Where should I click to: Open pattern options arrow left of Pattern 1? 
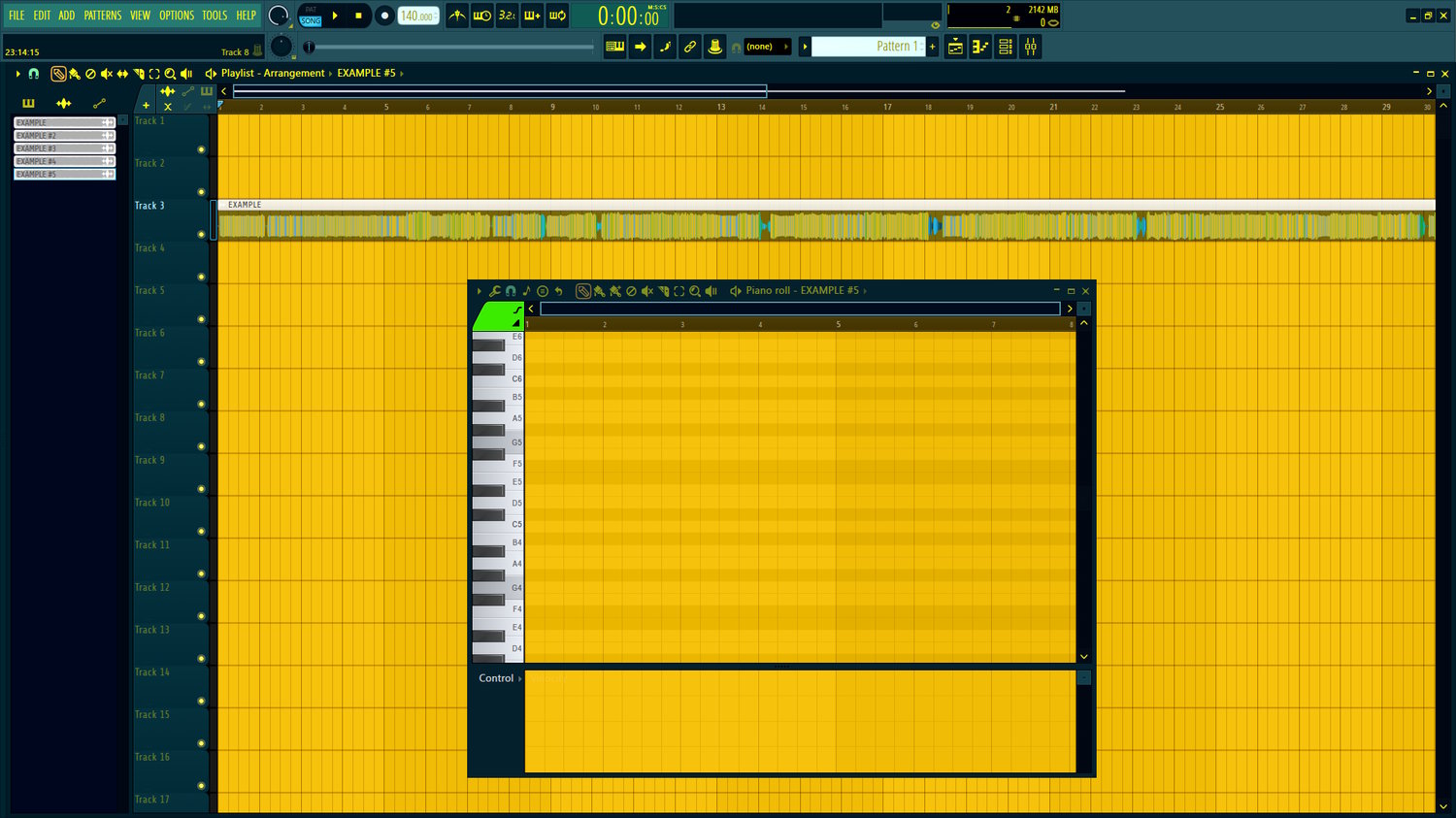(x=805, y=47)
